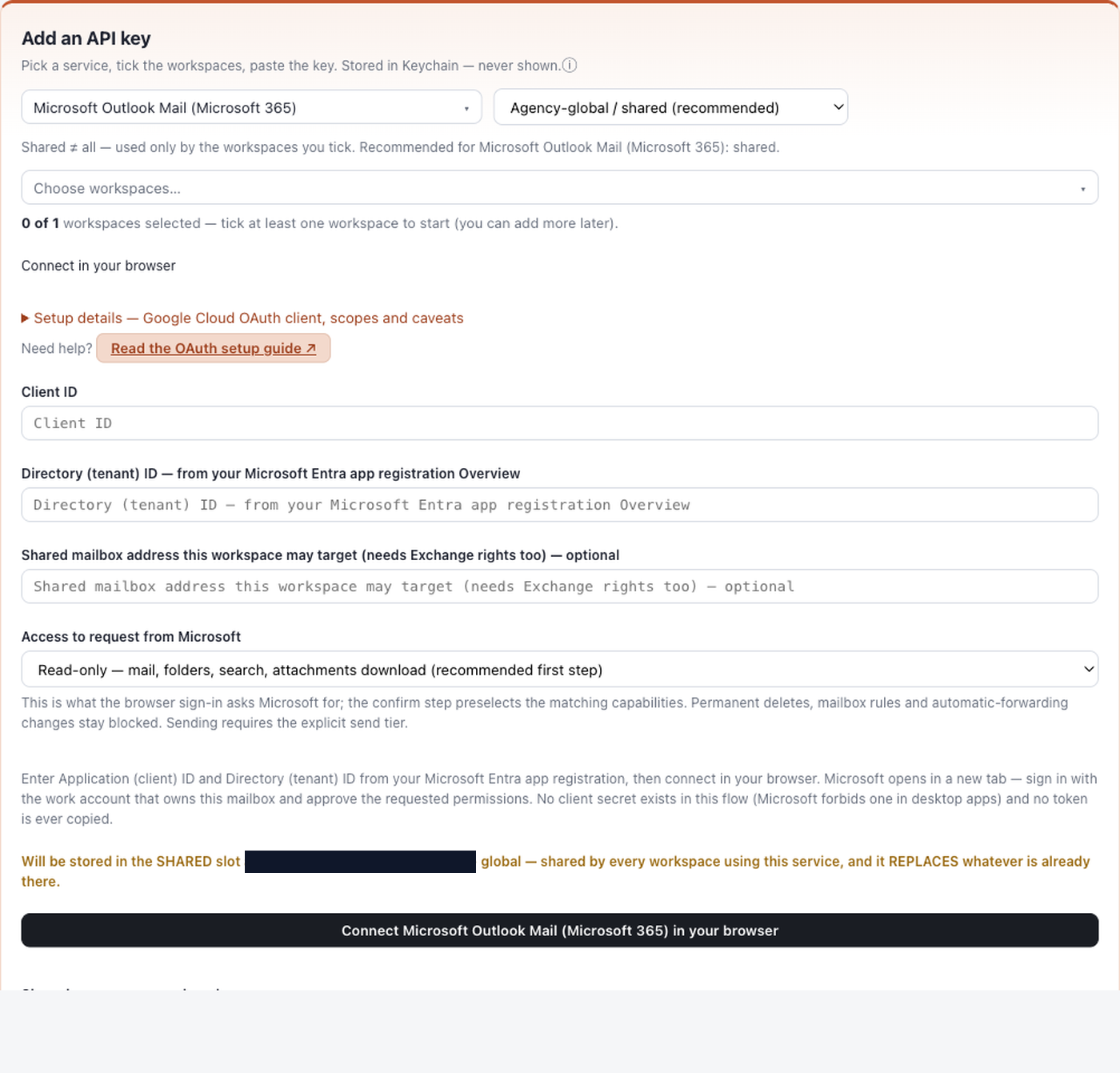
Task: Focus the Shared mailbox address input field
Action: 559,587
